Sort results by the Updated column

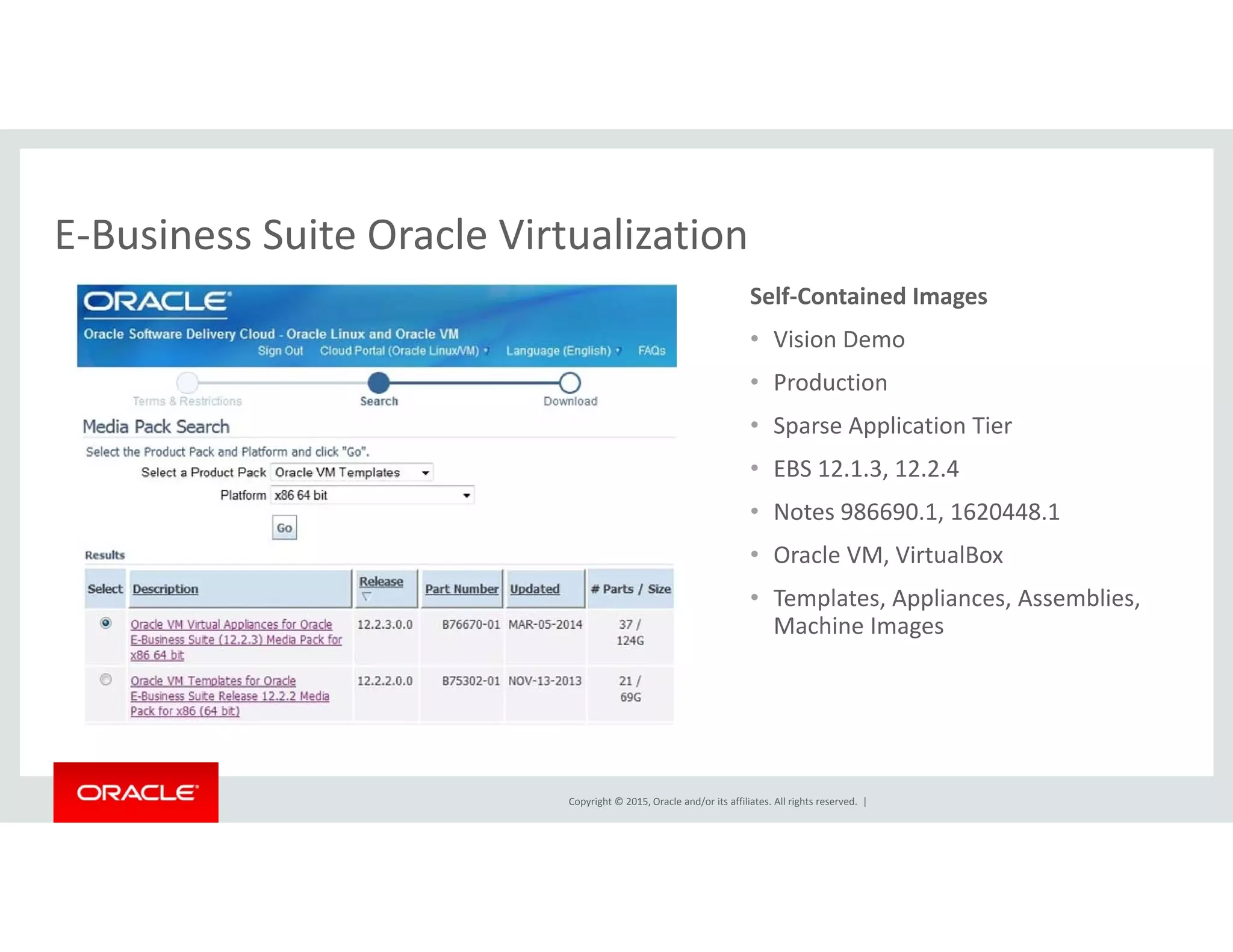[535, 589]
